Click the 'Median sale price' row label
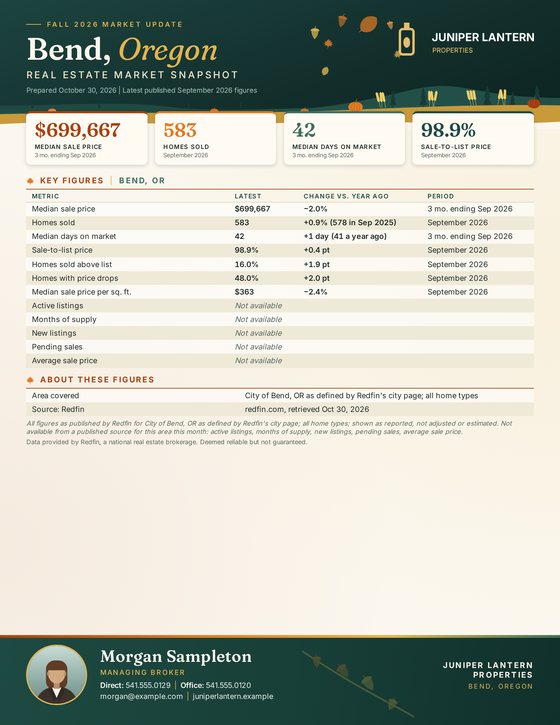Viewport: 560px width, 725px height. coord(63,209)
